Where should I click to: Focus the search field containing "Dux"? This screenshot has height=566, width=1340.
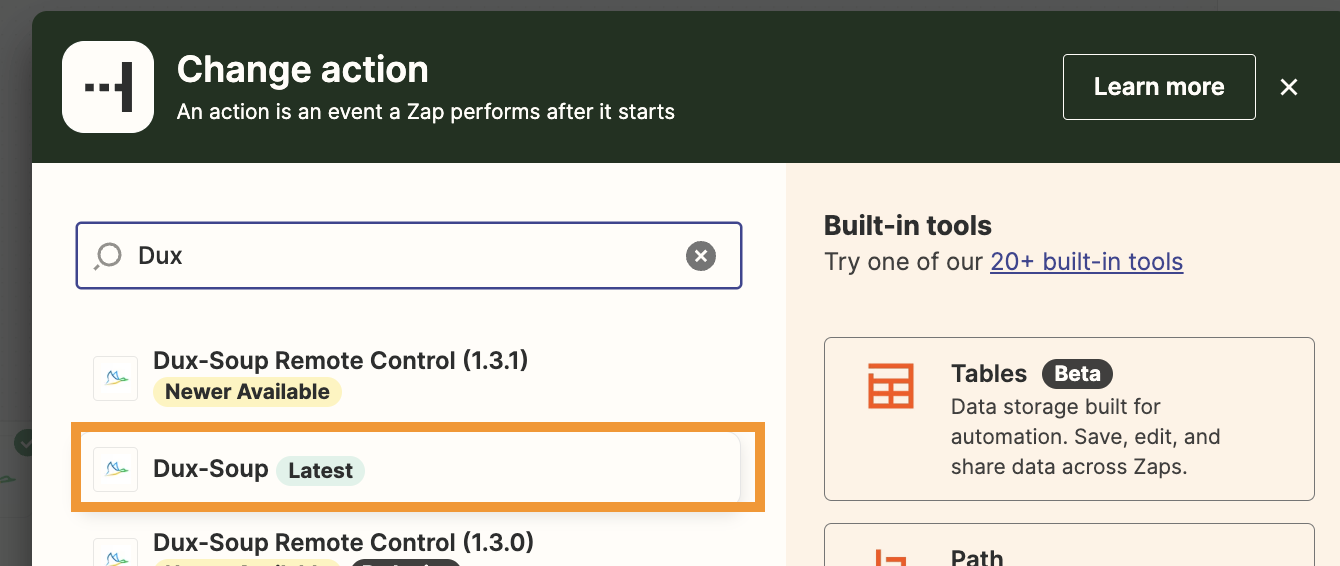pyautogui.click(x=400, y=256)
